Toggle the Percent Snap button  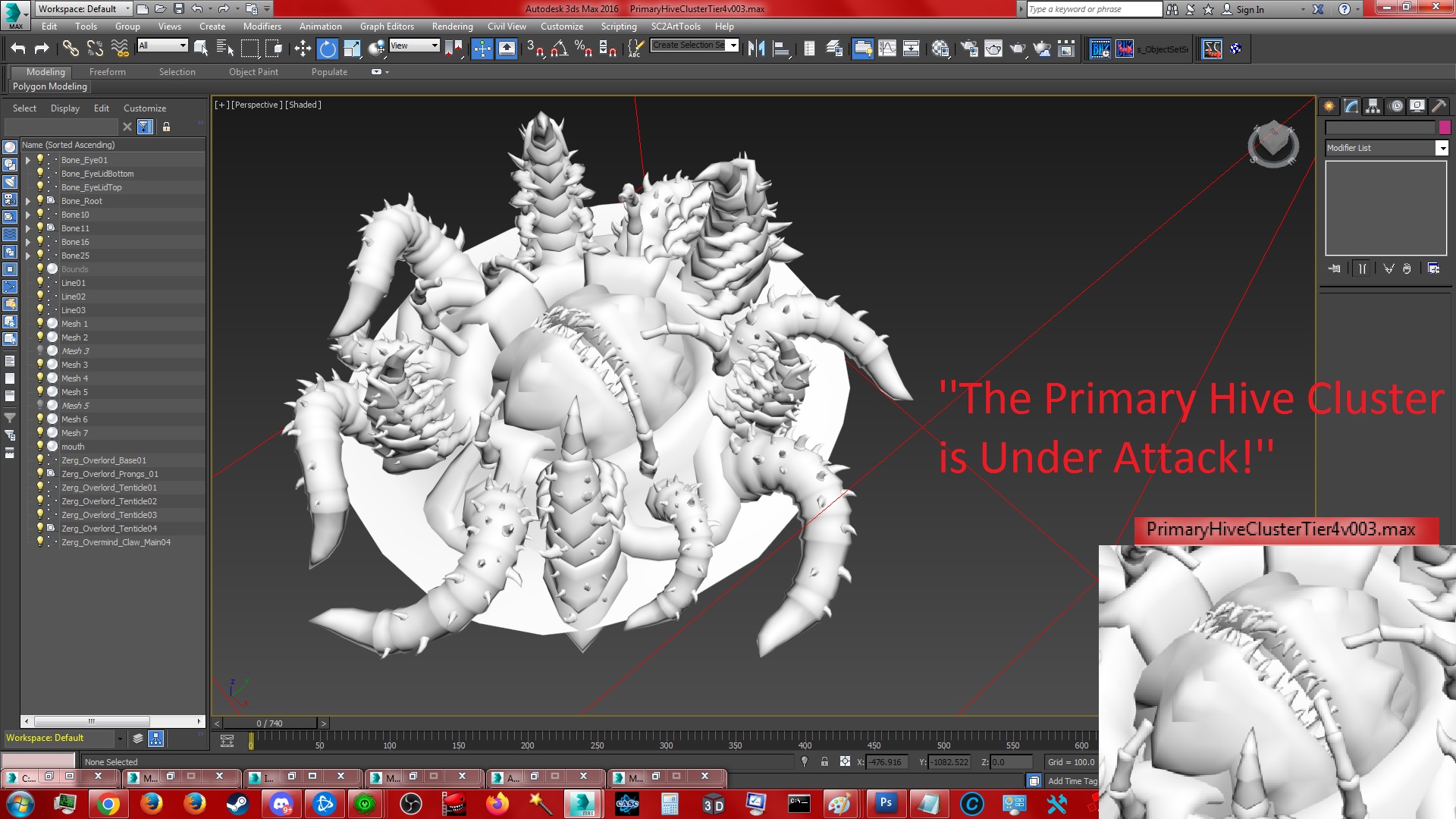tap(583, 49)
